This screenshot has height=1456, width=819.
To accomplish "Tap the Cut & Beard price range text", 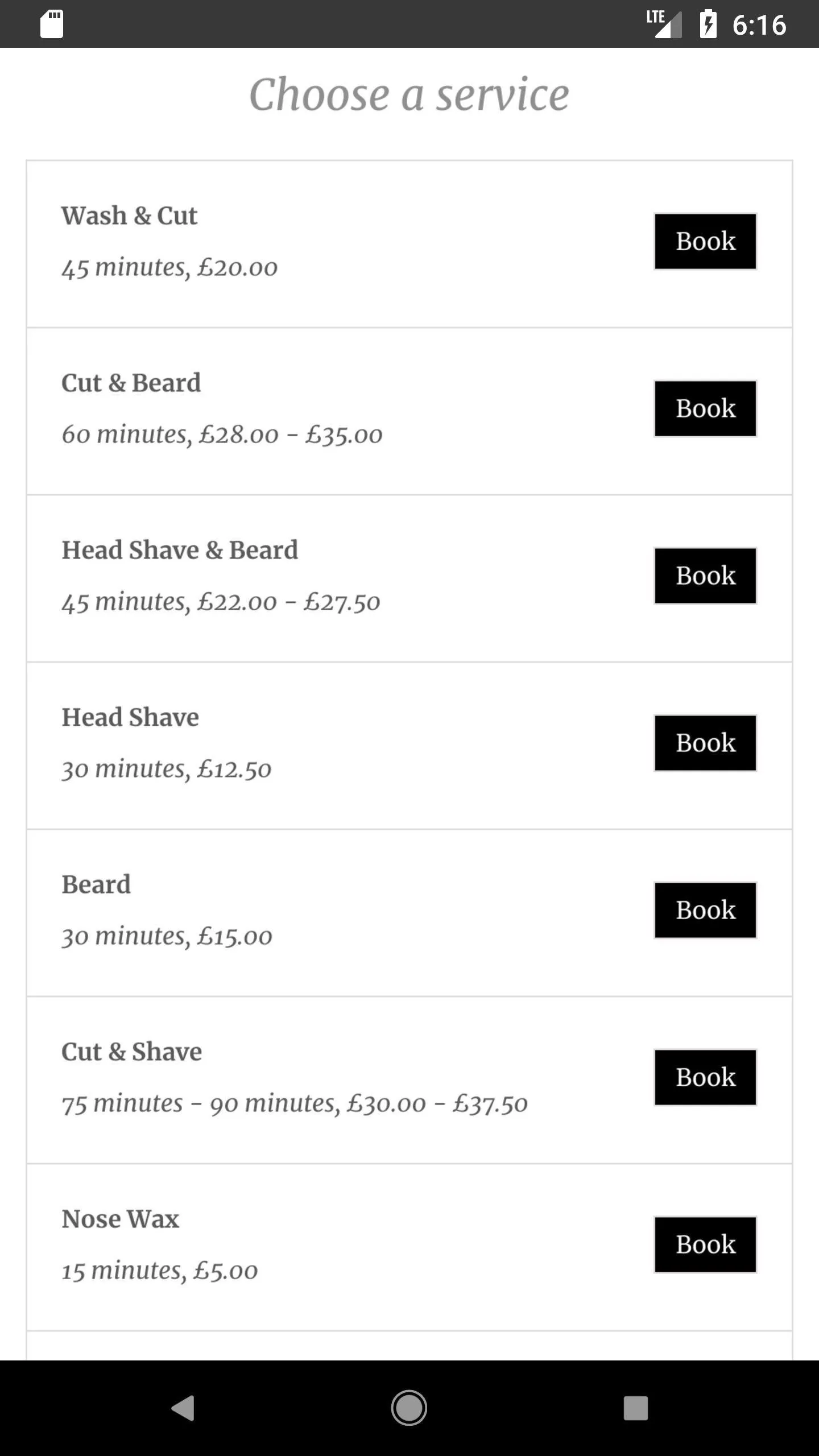I will (222, 435).
